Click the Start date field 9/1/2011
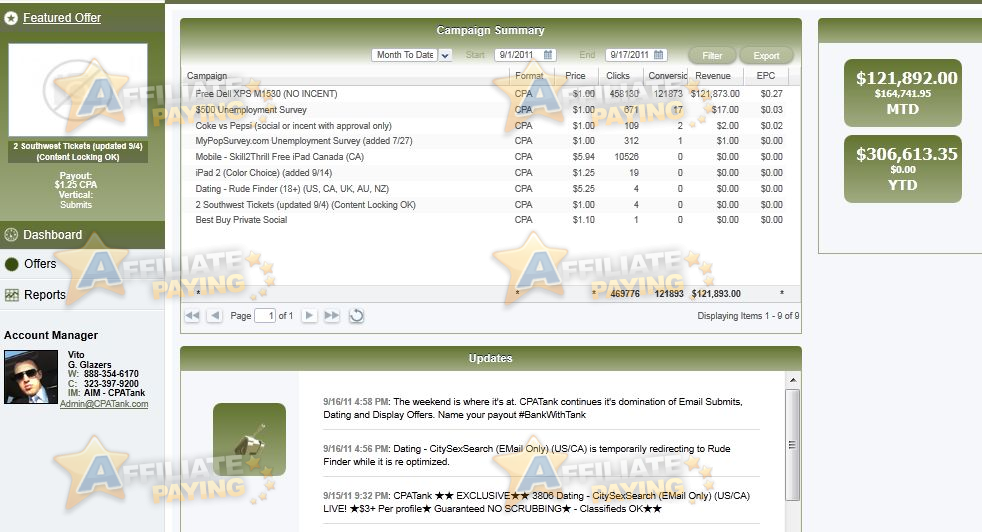 [x=517, y=55]
